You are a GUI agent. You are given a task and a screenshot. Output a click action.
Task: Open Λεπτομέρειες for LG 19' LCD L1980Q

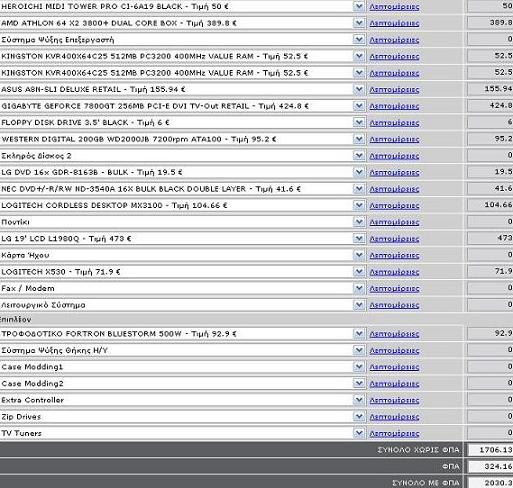tap(394, 239)
